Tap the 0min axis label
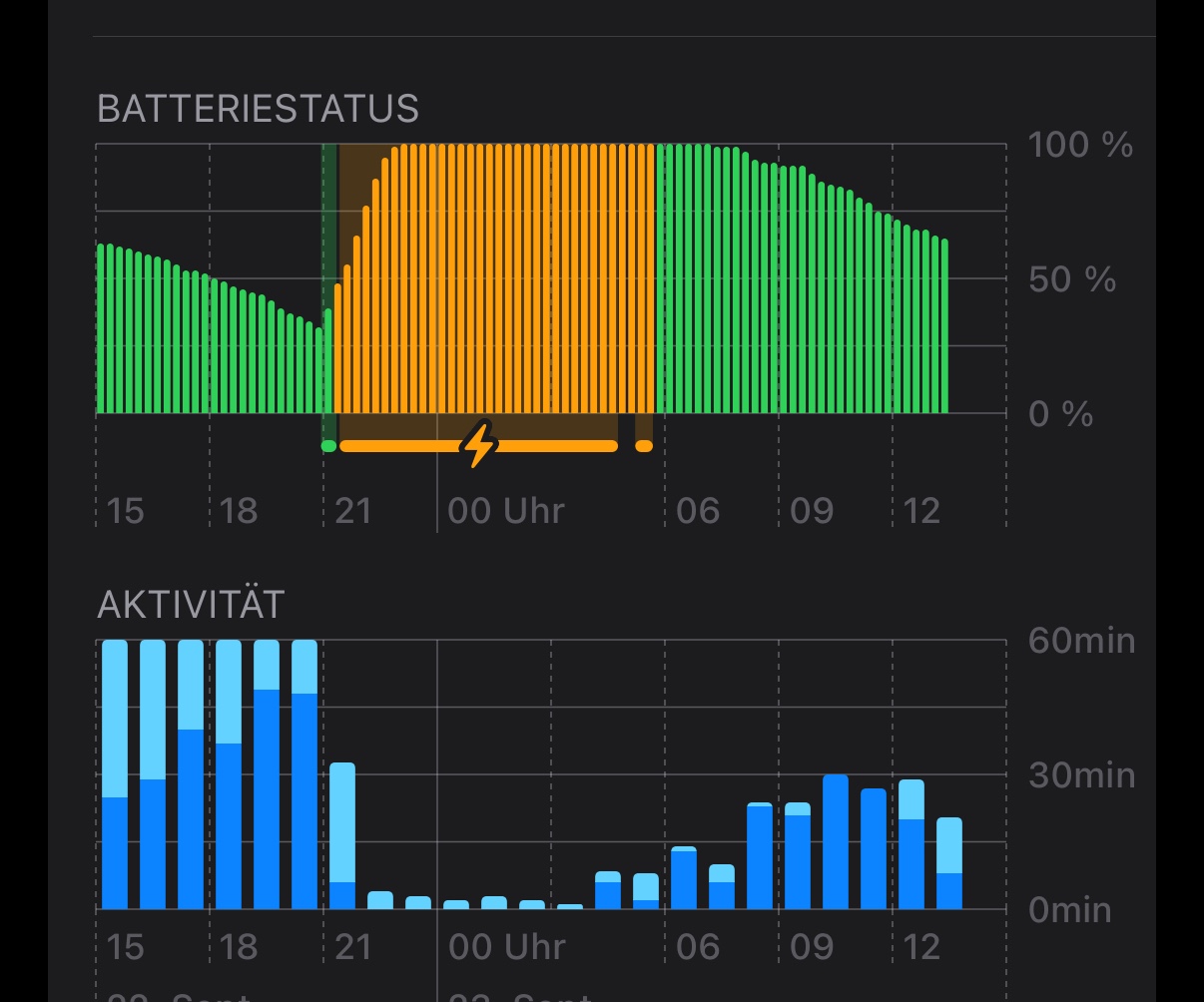 pyautogui.click(x=1069, y=909)
